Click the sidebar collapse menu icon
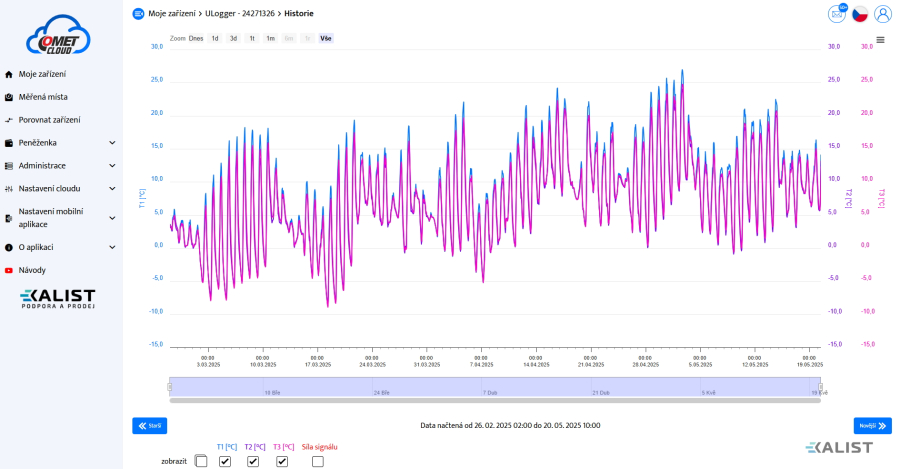This screenshot has height=469, width=900. (138, 14)
